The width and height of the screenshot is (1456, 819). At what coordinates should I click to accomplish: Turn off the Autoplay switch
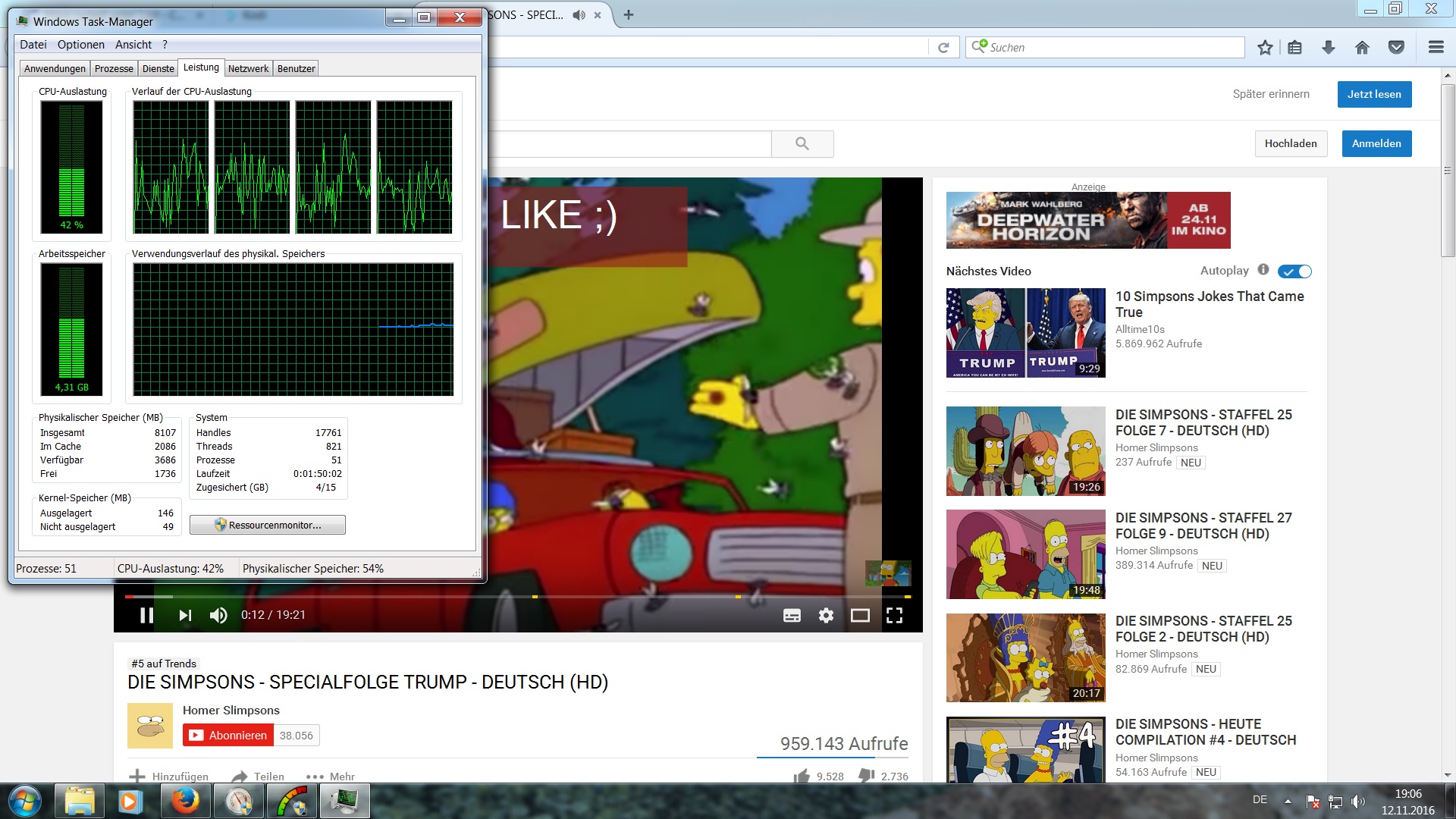(1294, 271)
